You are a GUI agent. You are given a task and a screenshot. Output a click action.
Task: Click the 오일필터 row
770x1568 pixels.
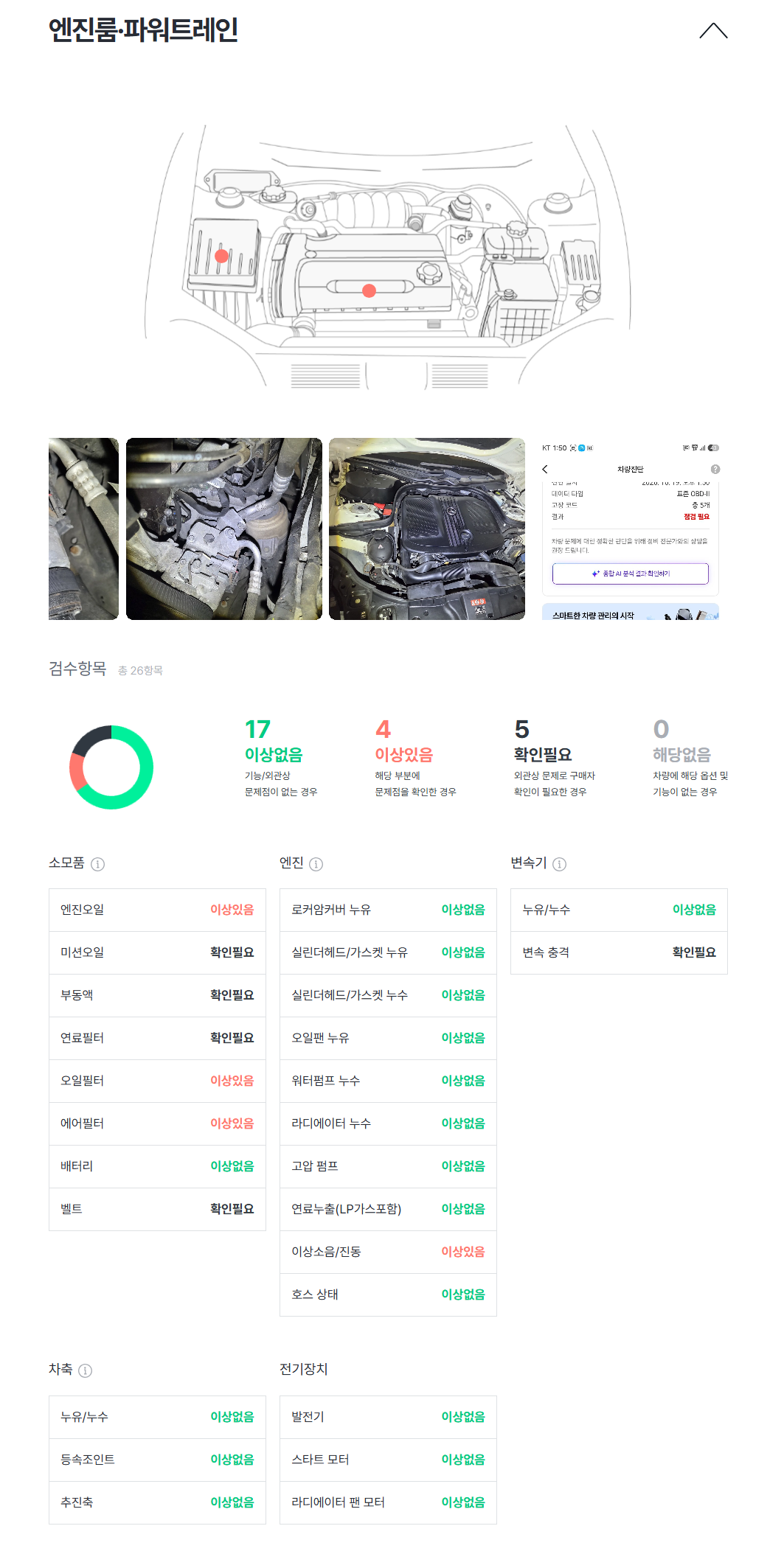point(157,1081)
